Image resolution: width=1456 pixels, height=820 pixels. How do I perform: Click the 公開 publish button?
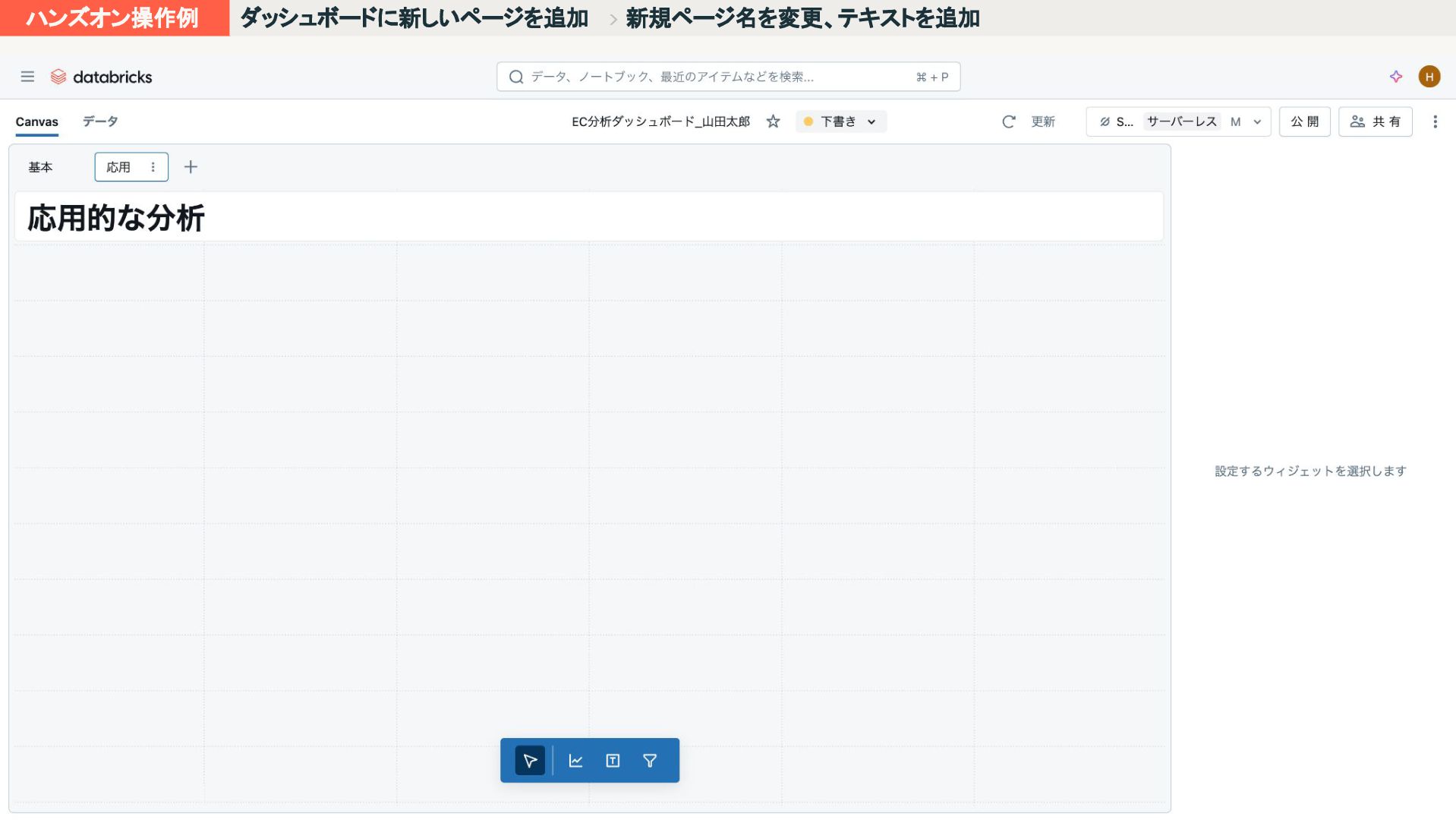tap(1304, 121)
